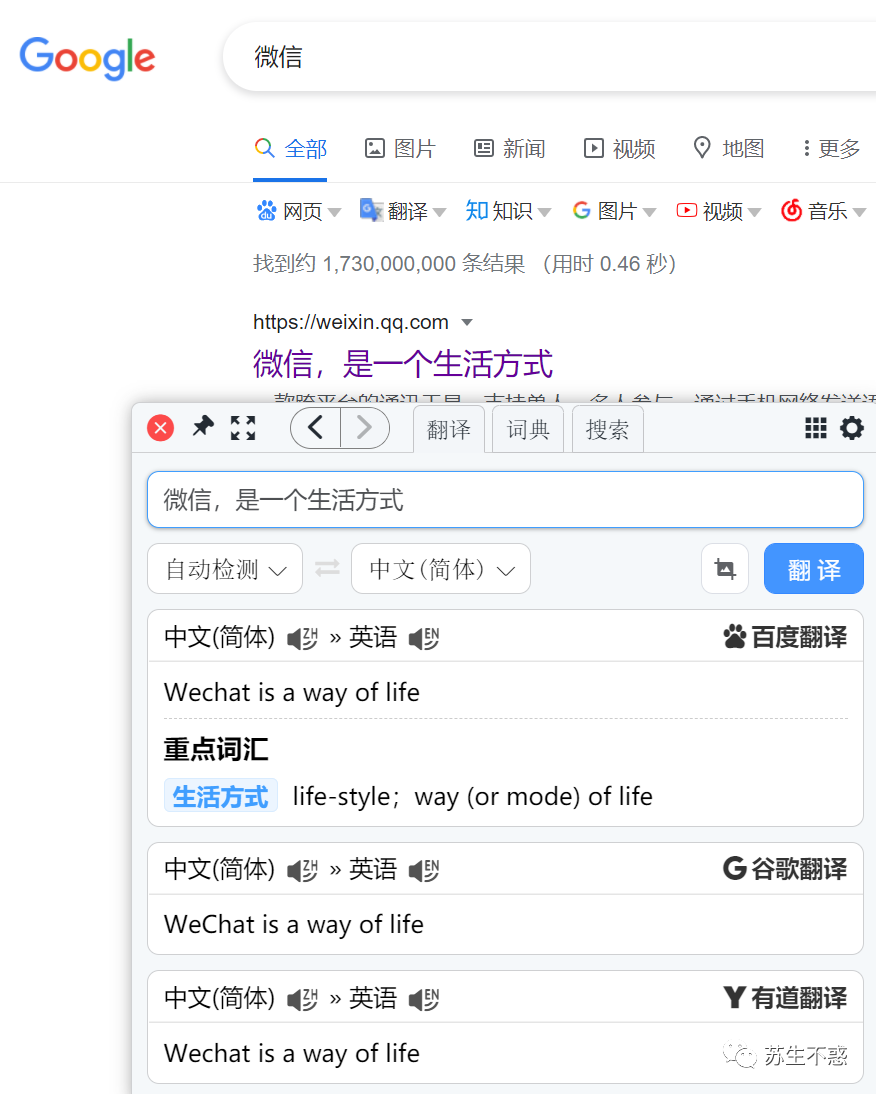Screen dimensions: 876x1094
Task: Open the 微信，是一个生活方式 result link
Action: pyautogui.click(x=402, y=364)
